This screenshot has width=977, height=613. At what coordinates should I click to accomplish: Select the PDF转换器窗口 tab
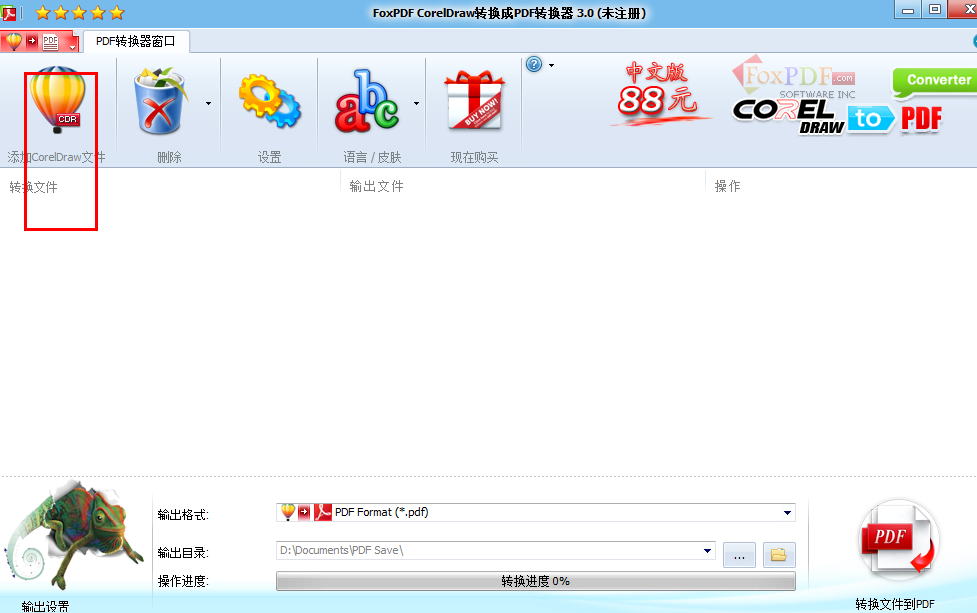135,41
